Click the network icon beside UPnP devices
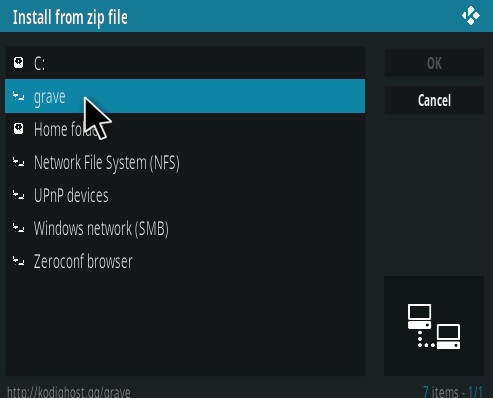This screenshot has width=493, height=398. click(x=19, y=195)
